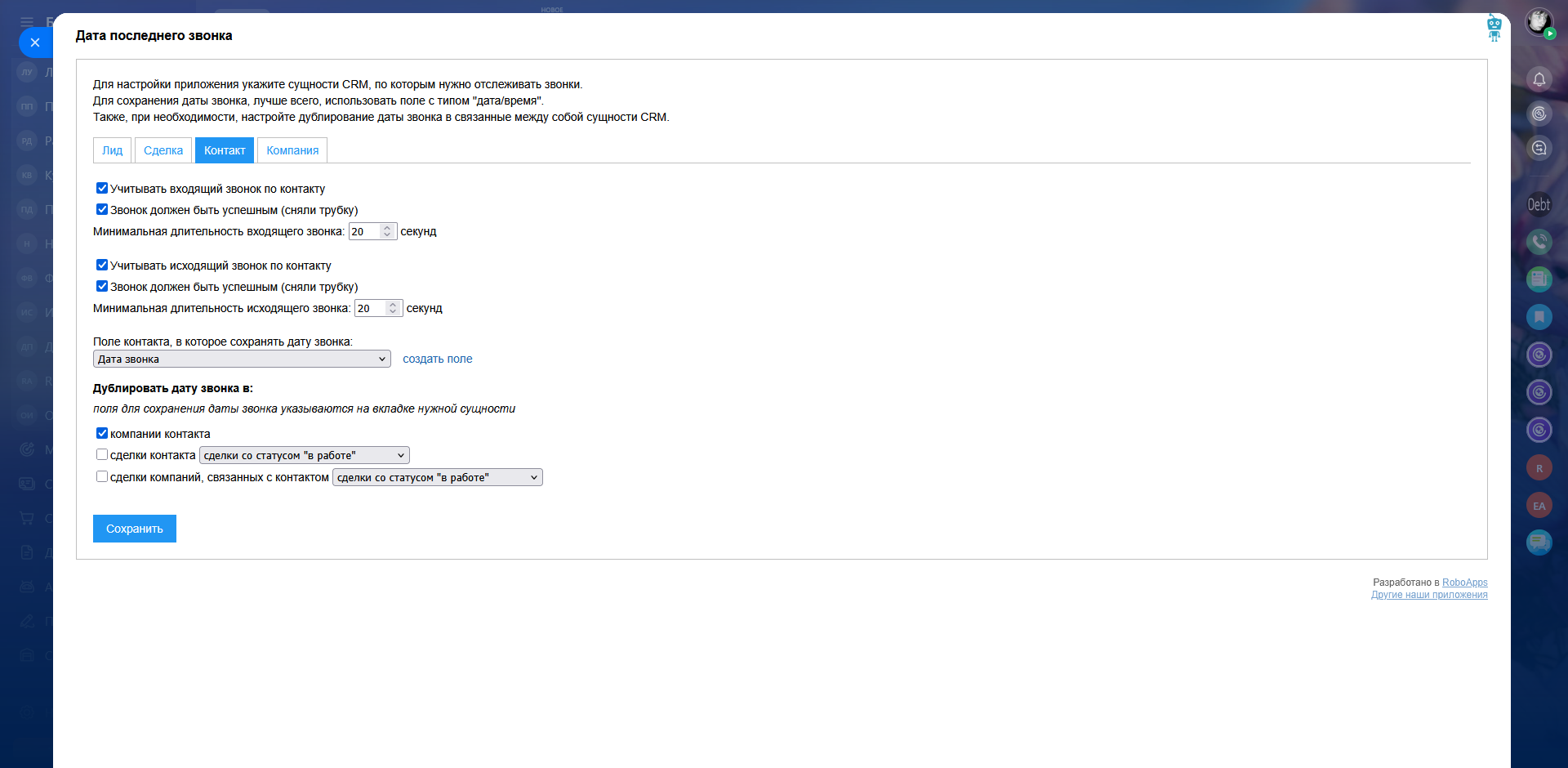Switch to the "Сделка" tab
Screen dimensions: 1568x768
tap(163, 150)
